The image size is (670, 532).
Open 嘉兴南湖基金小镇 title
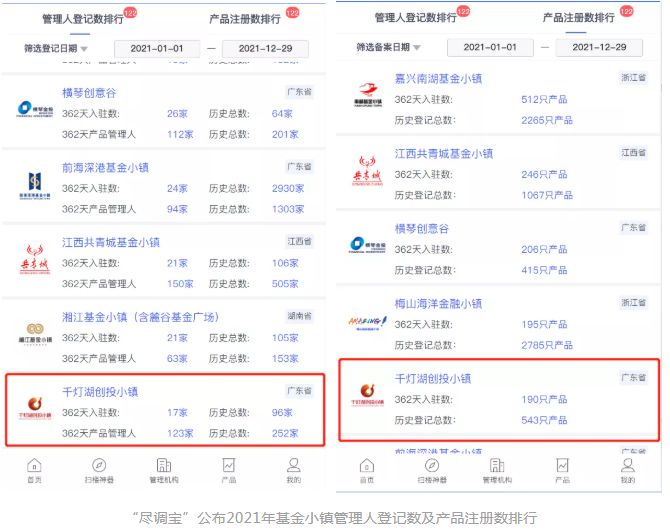(x=438, y=79)
